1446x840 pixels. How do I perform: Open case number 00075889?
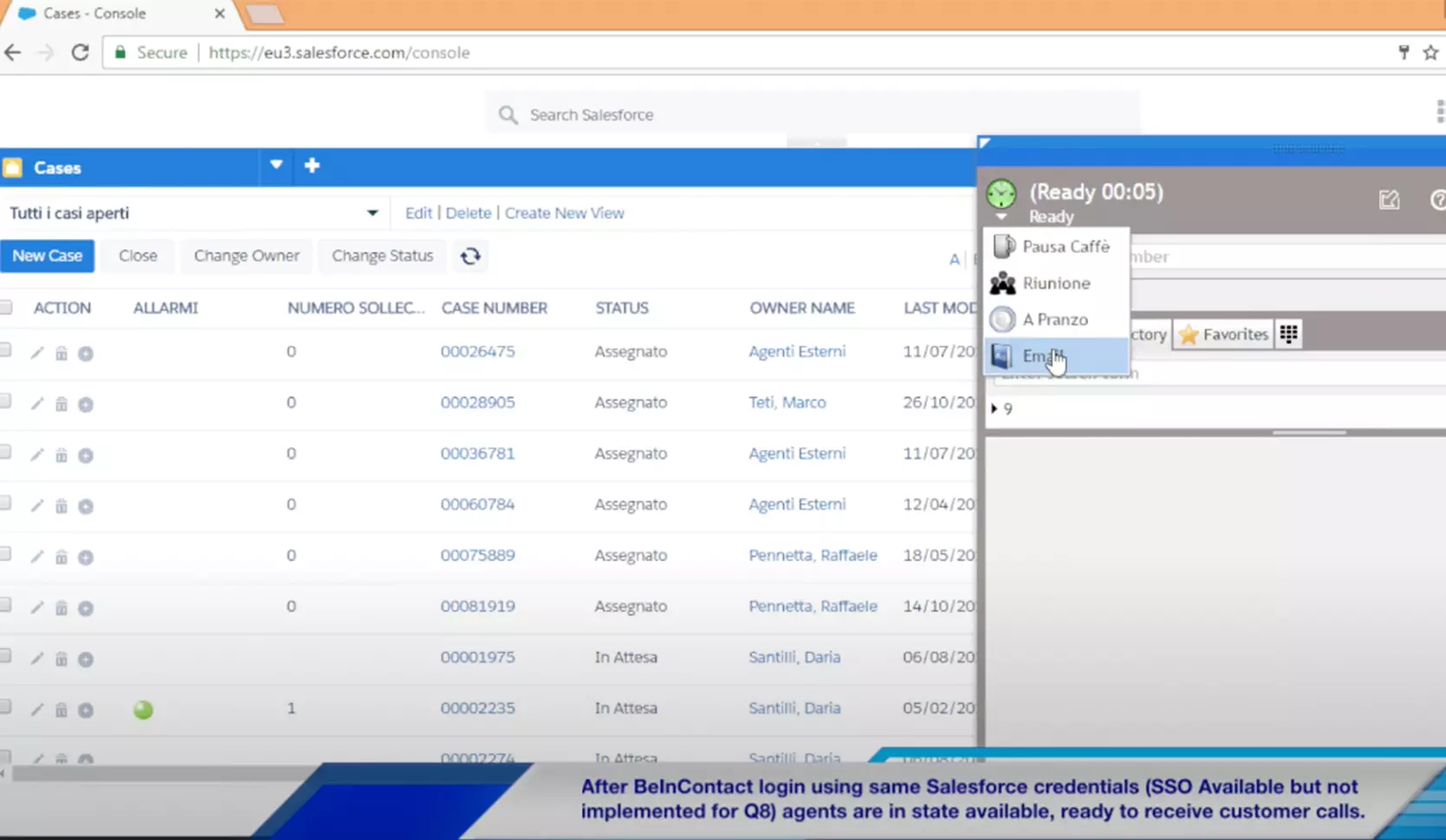pyautogui.click(x=477, y=556)
